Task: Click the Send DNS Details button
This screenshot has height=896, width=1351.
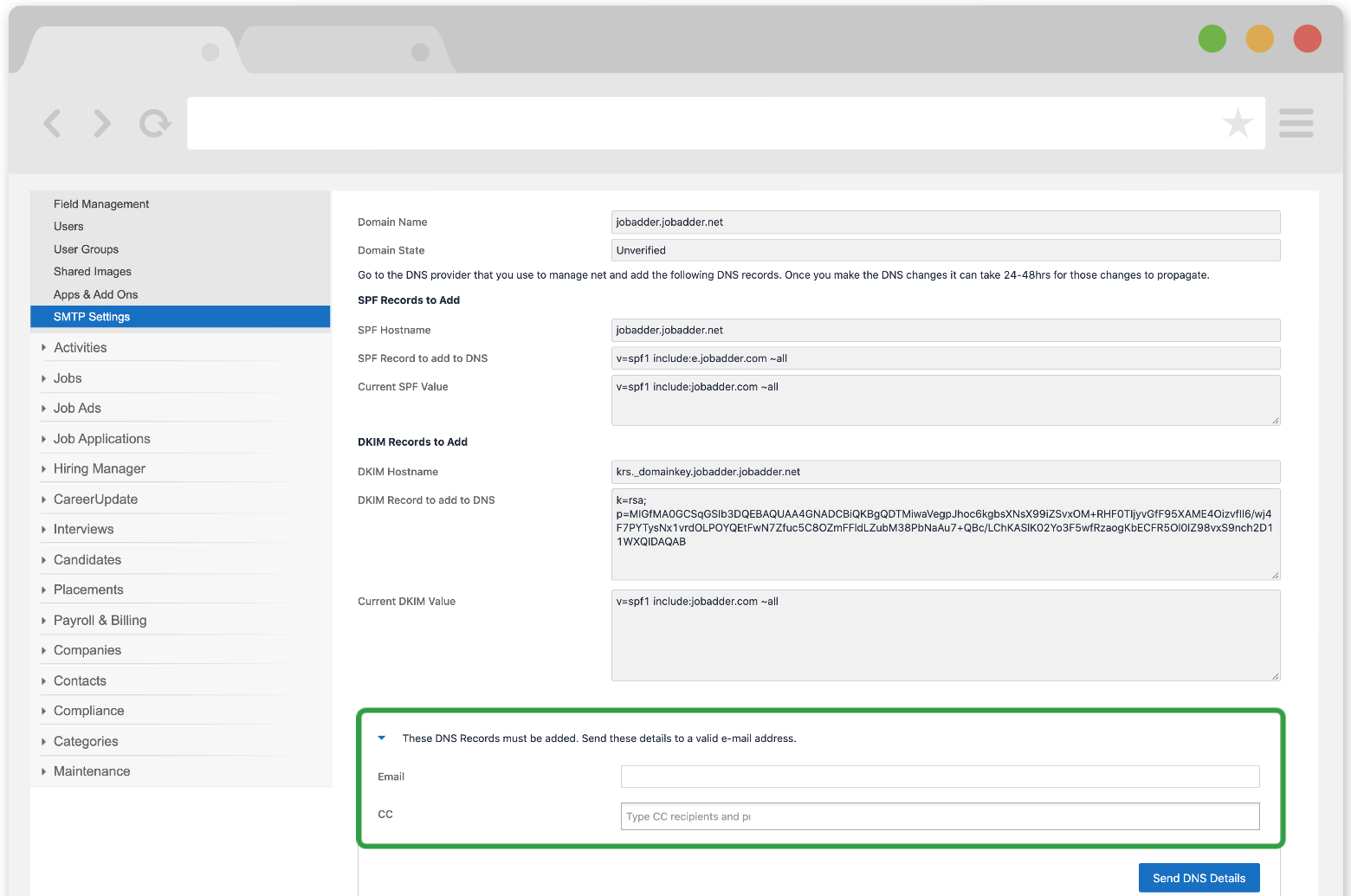Action: click(x=1199, y=877)
